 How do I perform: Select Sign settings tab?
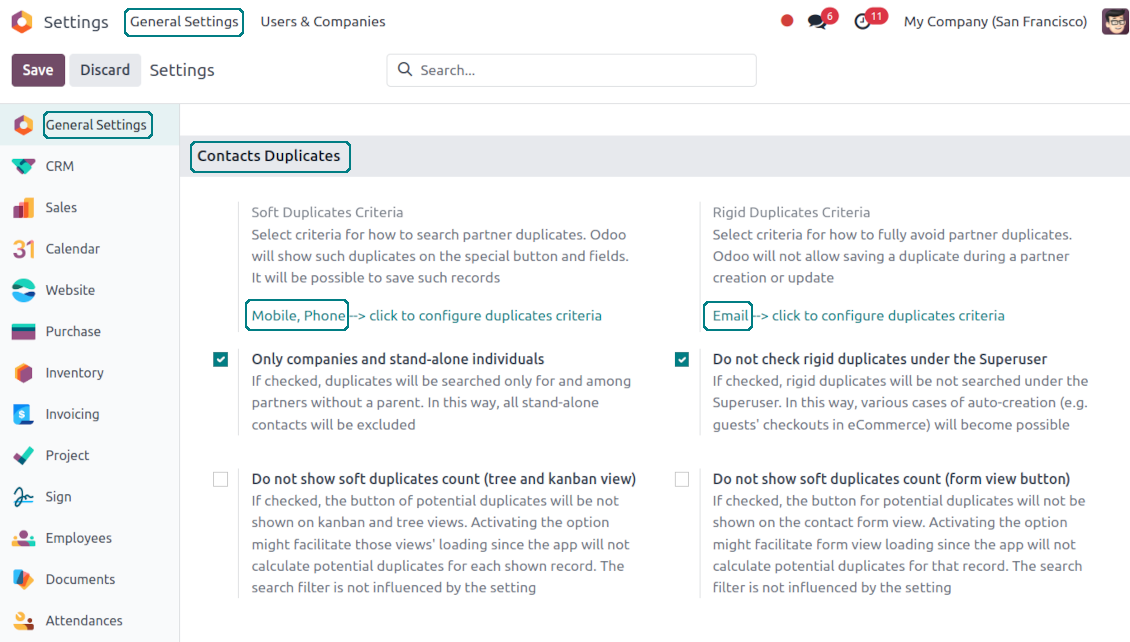click(58, 496)
